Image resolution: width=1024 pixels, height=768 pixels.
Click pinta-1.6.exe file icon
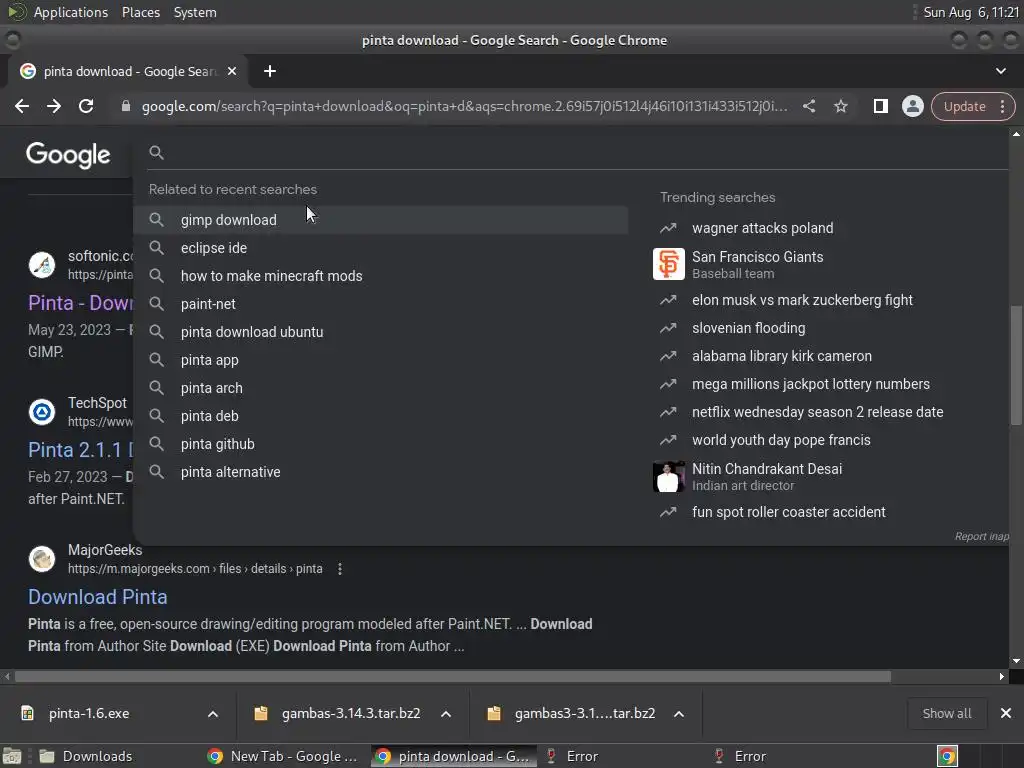click(27, 713)
